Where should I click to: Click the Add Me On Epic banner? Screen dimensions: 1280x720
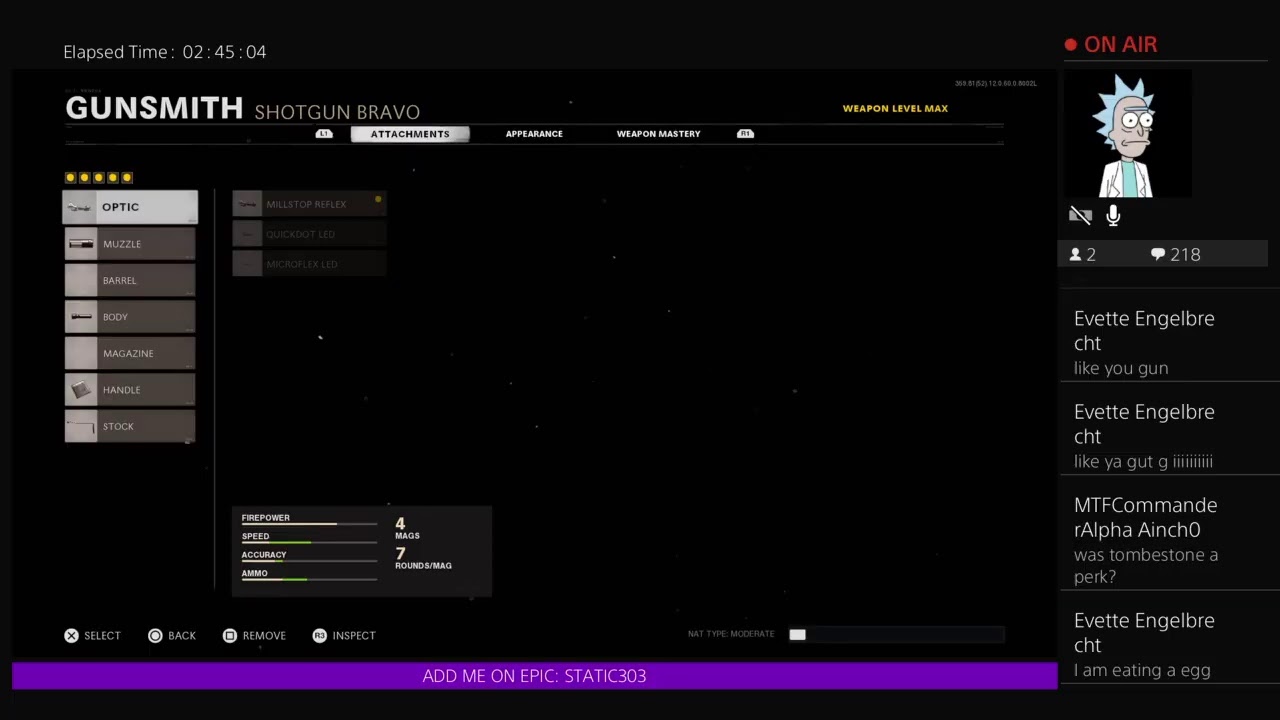(x=534, y=676)
